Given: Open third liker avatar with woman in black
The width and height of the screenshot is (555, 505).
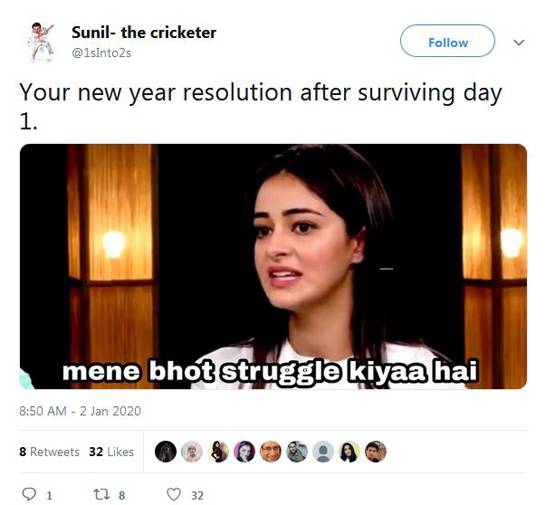Looking at the screenshot, I should [218, 452].
